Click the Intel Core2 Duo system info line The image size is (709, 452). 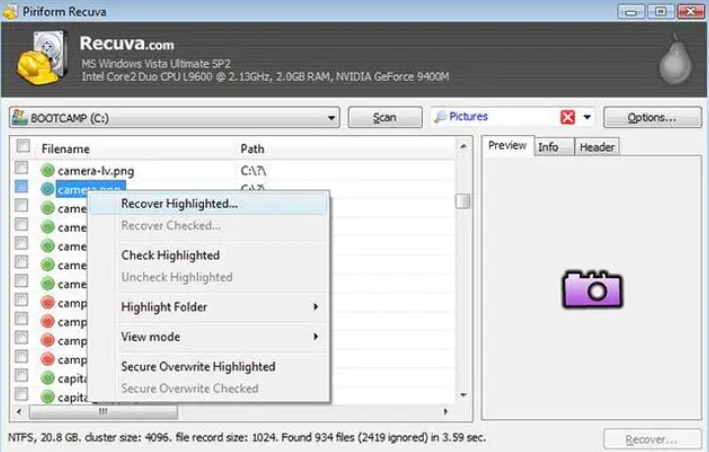pyautogui.click(x=265, y=77)
